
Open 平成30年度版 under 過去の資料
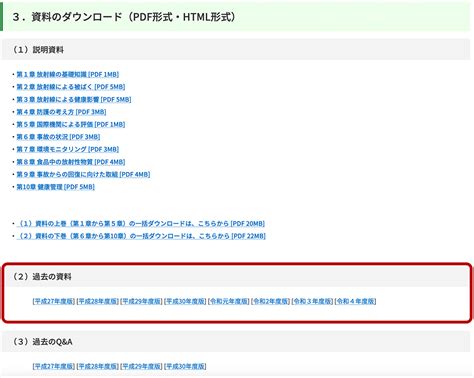[x=185, y=301]
